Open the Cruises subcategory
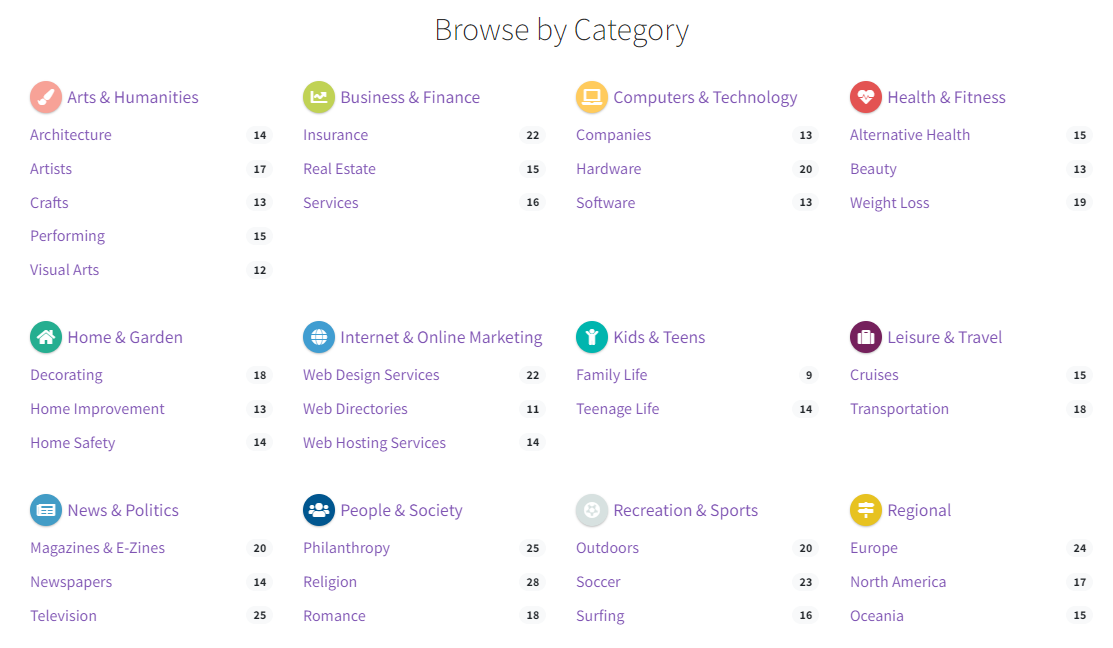This screenshot has height=648, width=1113. click(874, 375)
